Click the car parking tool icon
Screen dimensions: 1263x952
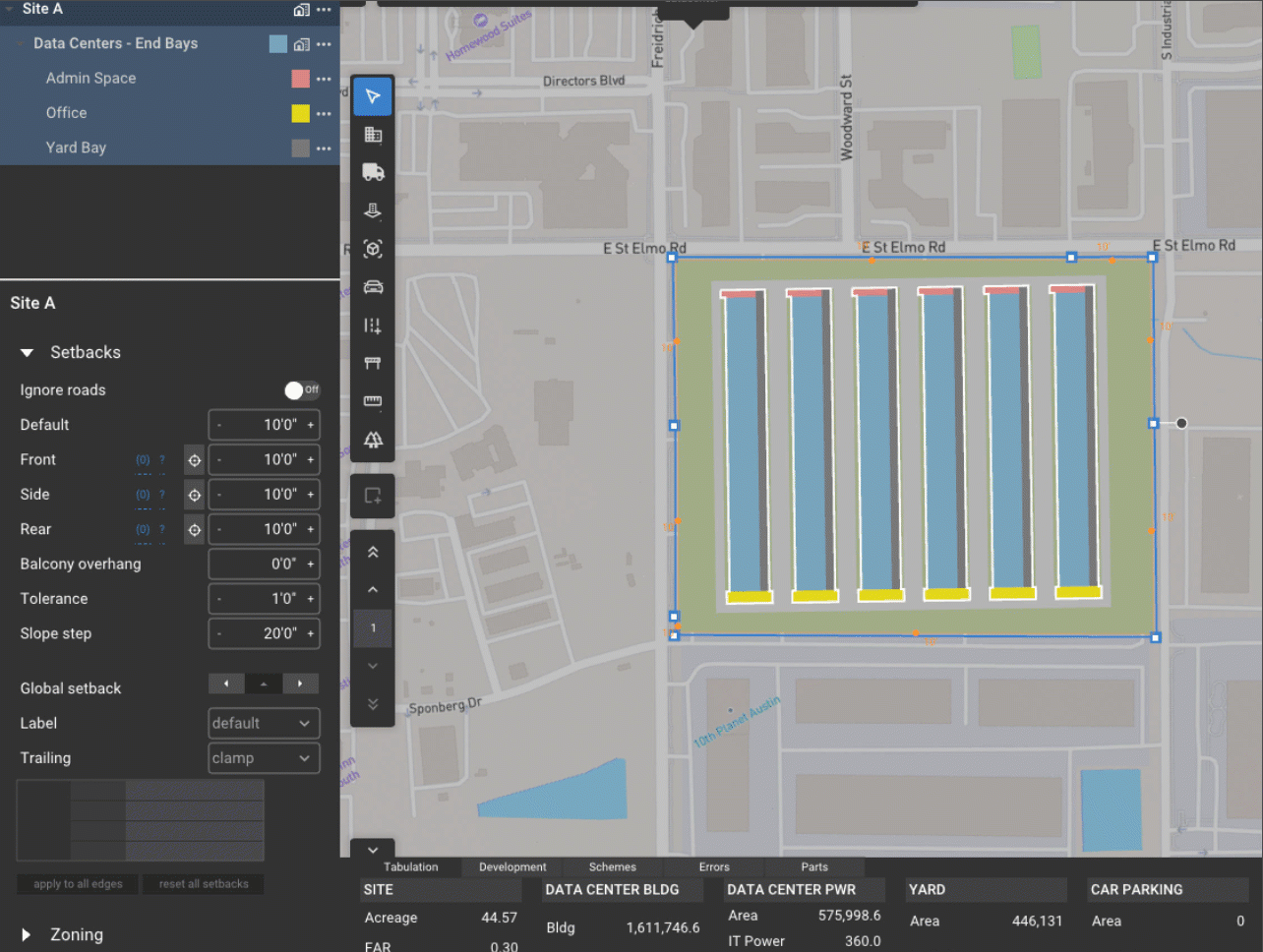pos(373,287)
